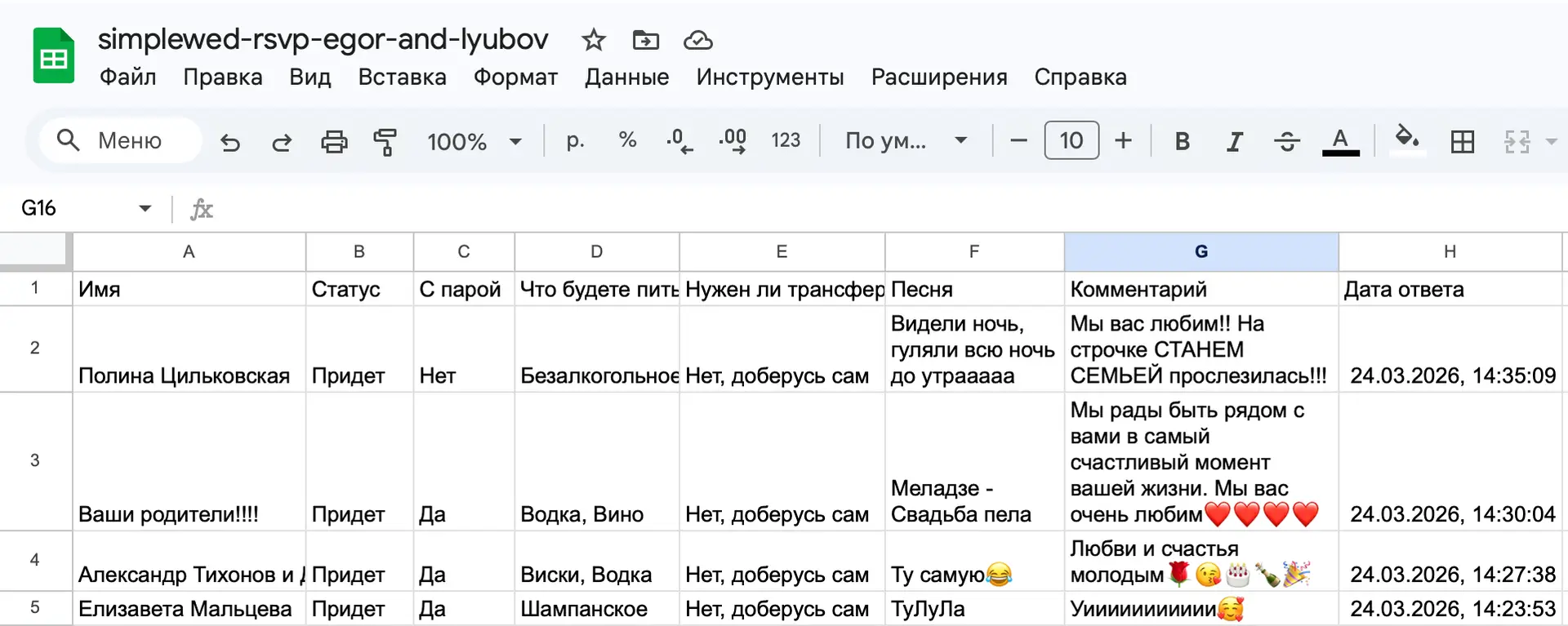Print the spreadsheet
1568x626 pixels.
click(334, 142)
